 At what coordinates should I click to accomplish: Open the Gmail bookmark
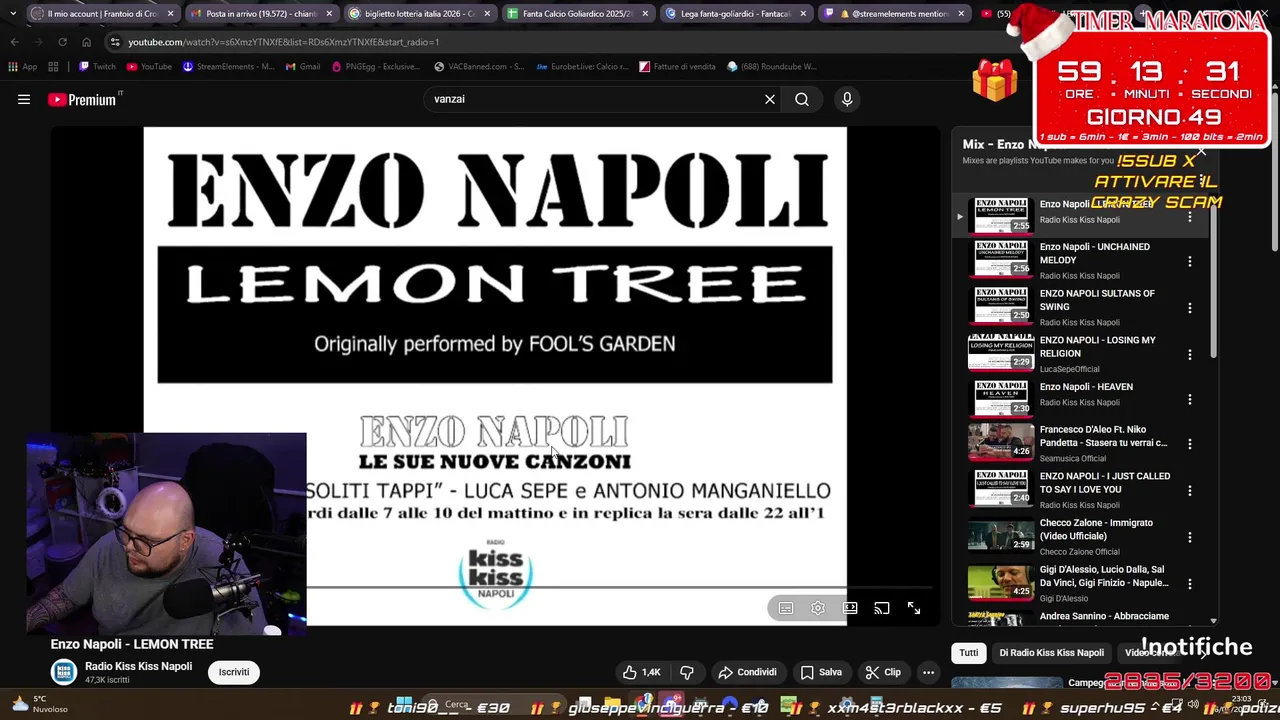coord(303,67)
